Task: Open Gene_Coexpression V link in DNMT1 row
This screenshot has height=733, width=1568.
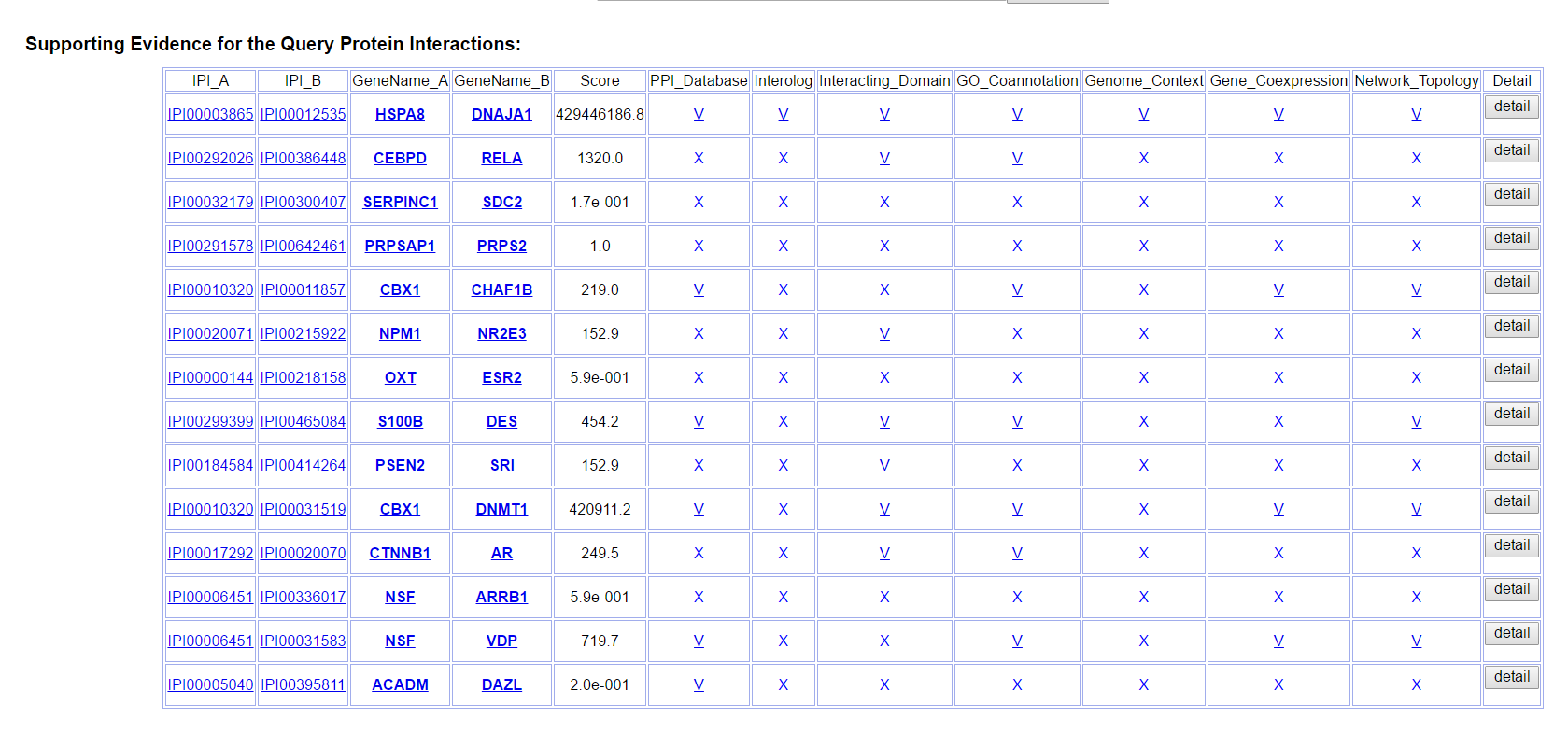Action: pos(1278,509)
